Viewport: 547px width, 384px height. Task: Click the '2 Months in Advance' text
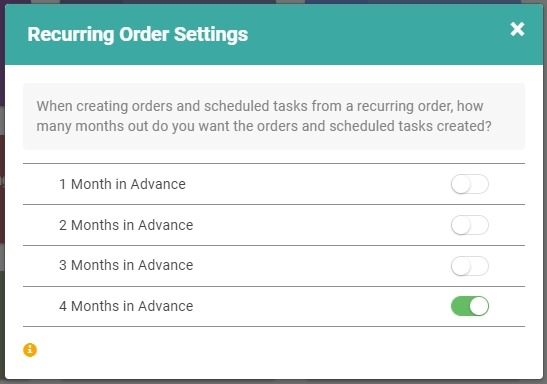[126, 225]
